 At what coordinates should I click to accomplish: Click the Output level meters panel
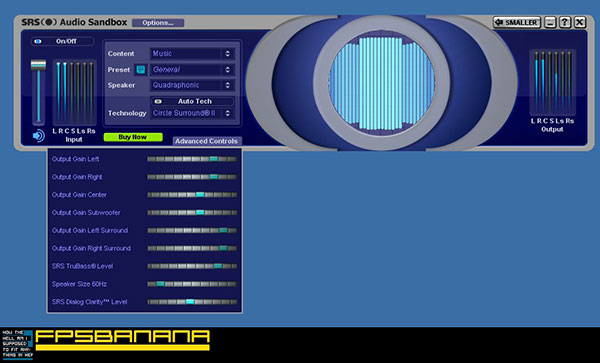click(x=553, y=82)
